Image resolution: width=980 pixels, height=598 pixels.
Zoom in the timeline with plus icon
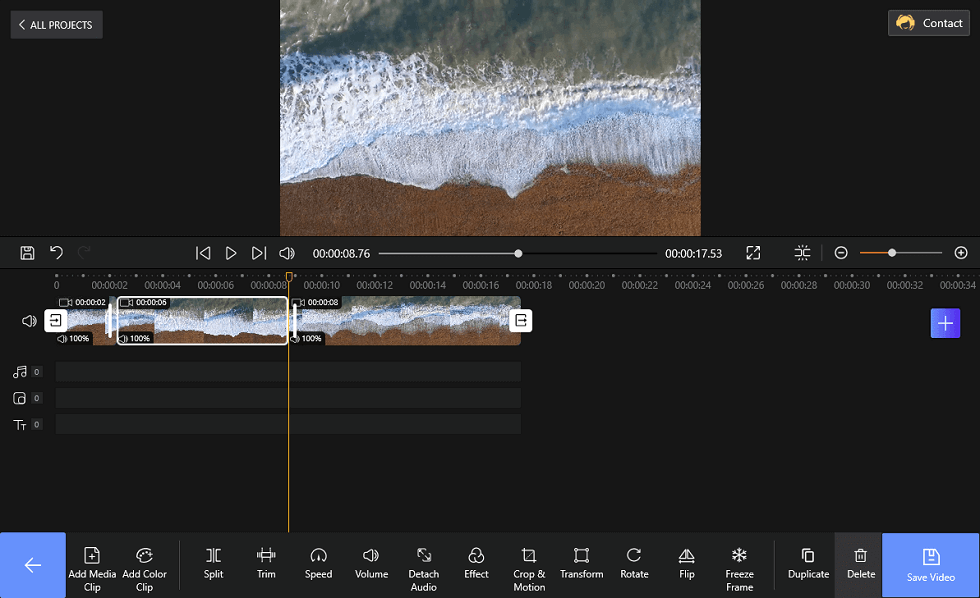[961, 252]
